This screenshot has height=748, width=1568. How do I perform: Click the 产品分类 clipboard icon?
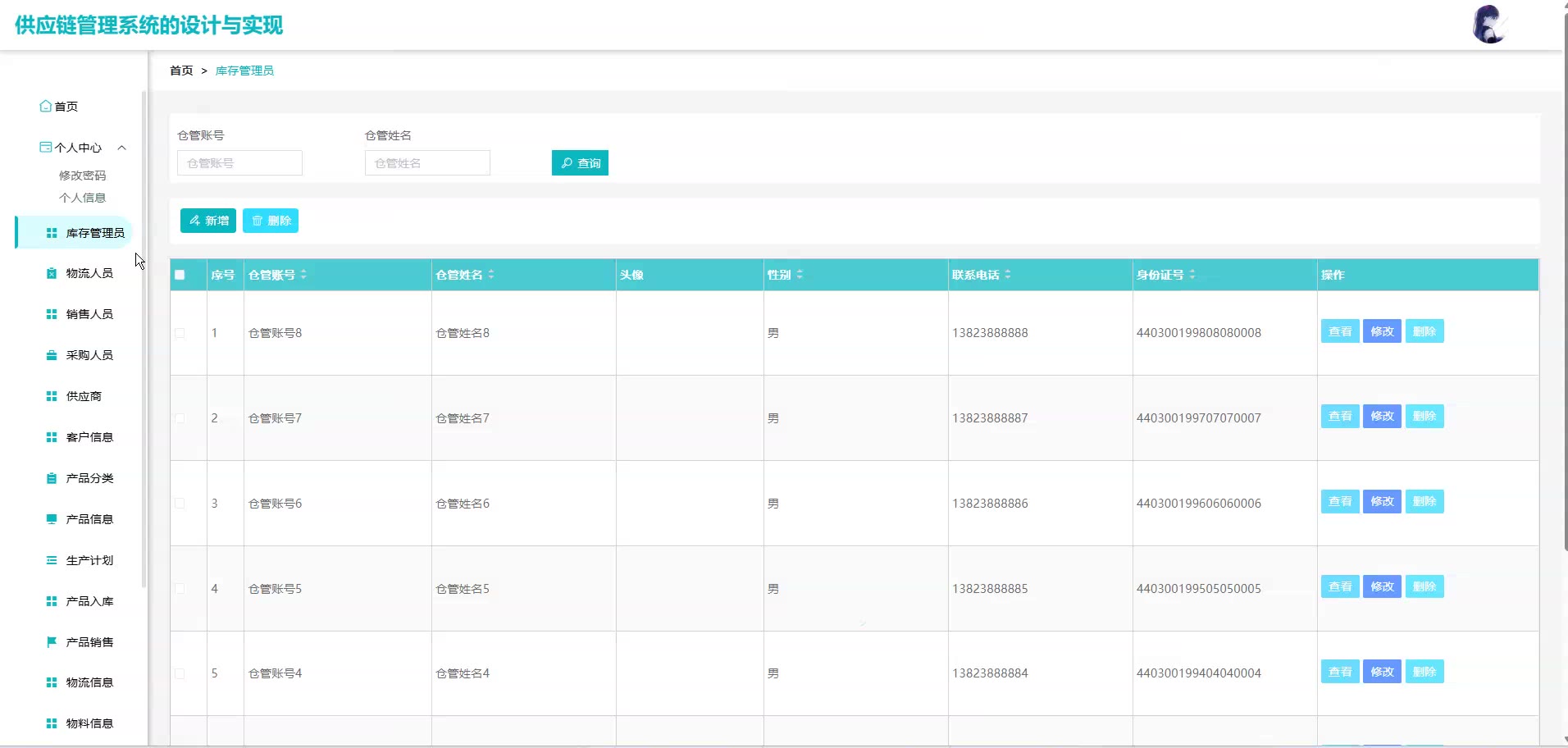(x=52, y=478)
